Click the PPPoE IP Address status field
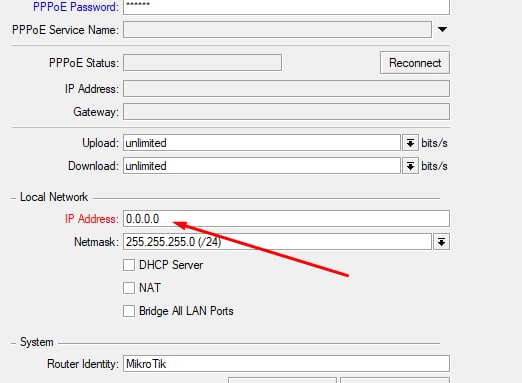The image size is (522, 383). 286,89
